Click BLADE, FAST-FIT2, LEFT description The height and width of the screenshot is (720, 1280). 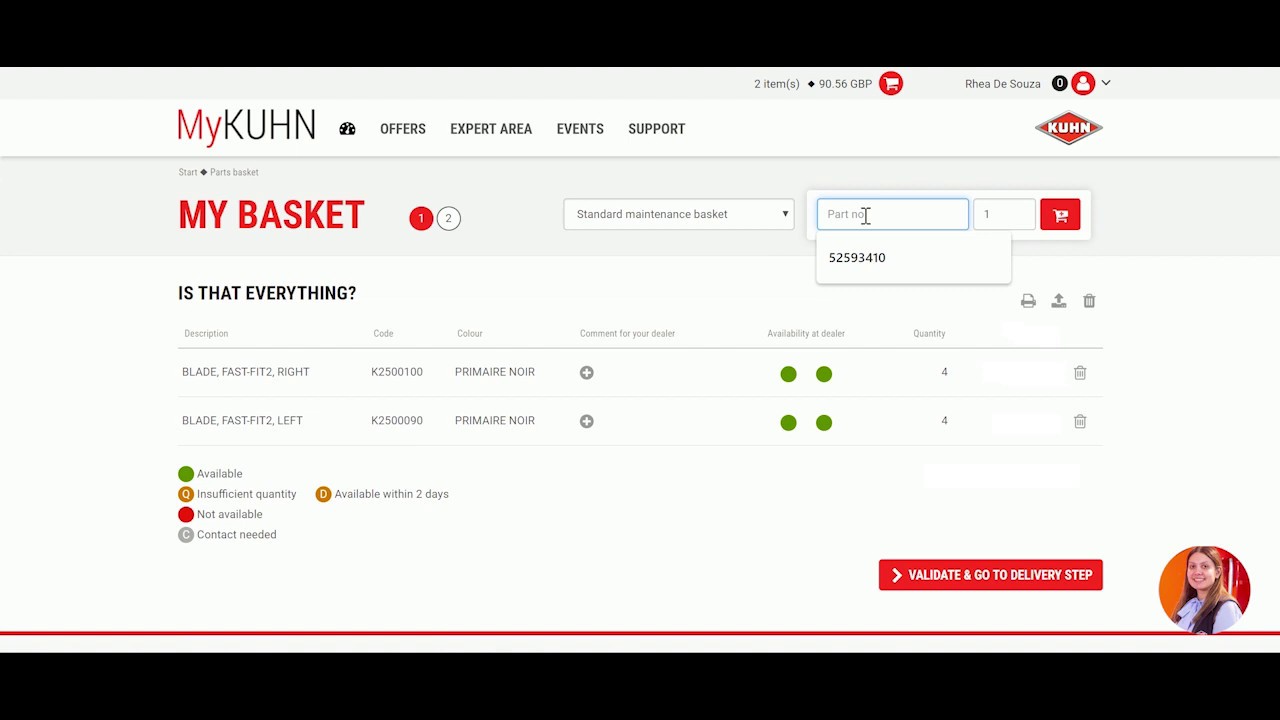click(242, 421)
